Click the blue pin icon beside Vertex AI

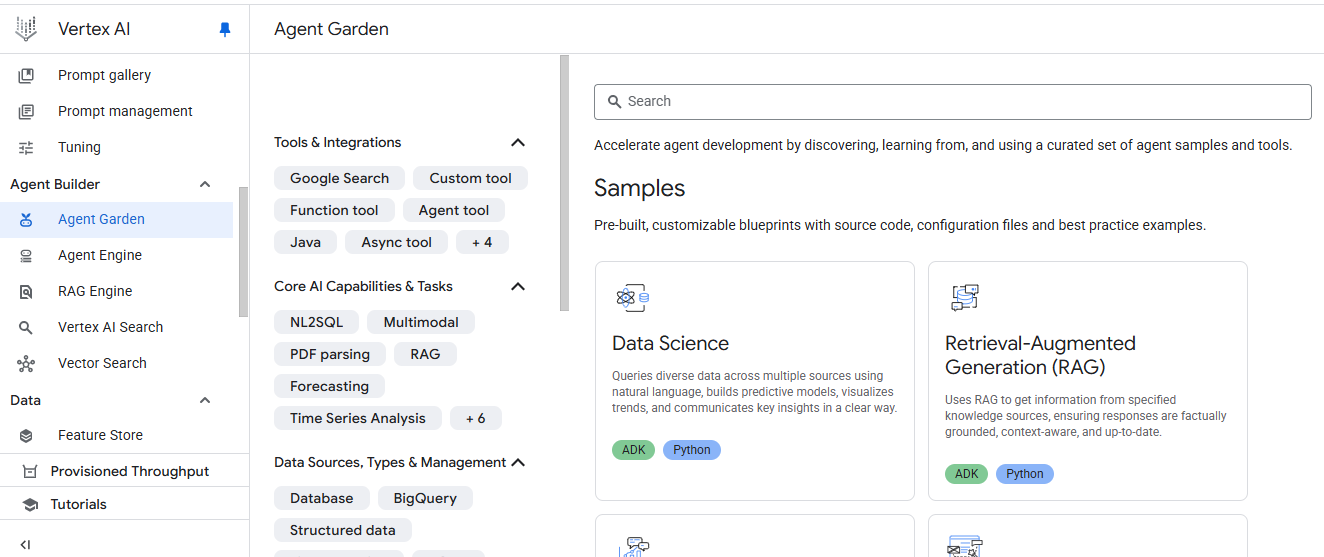225,30
